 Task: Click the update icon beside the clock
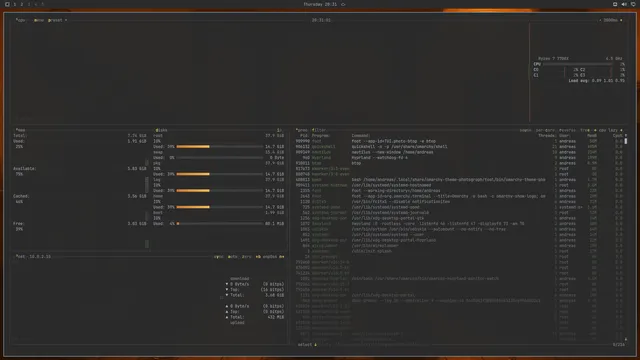(343, 4)
